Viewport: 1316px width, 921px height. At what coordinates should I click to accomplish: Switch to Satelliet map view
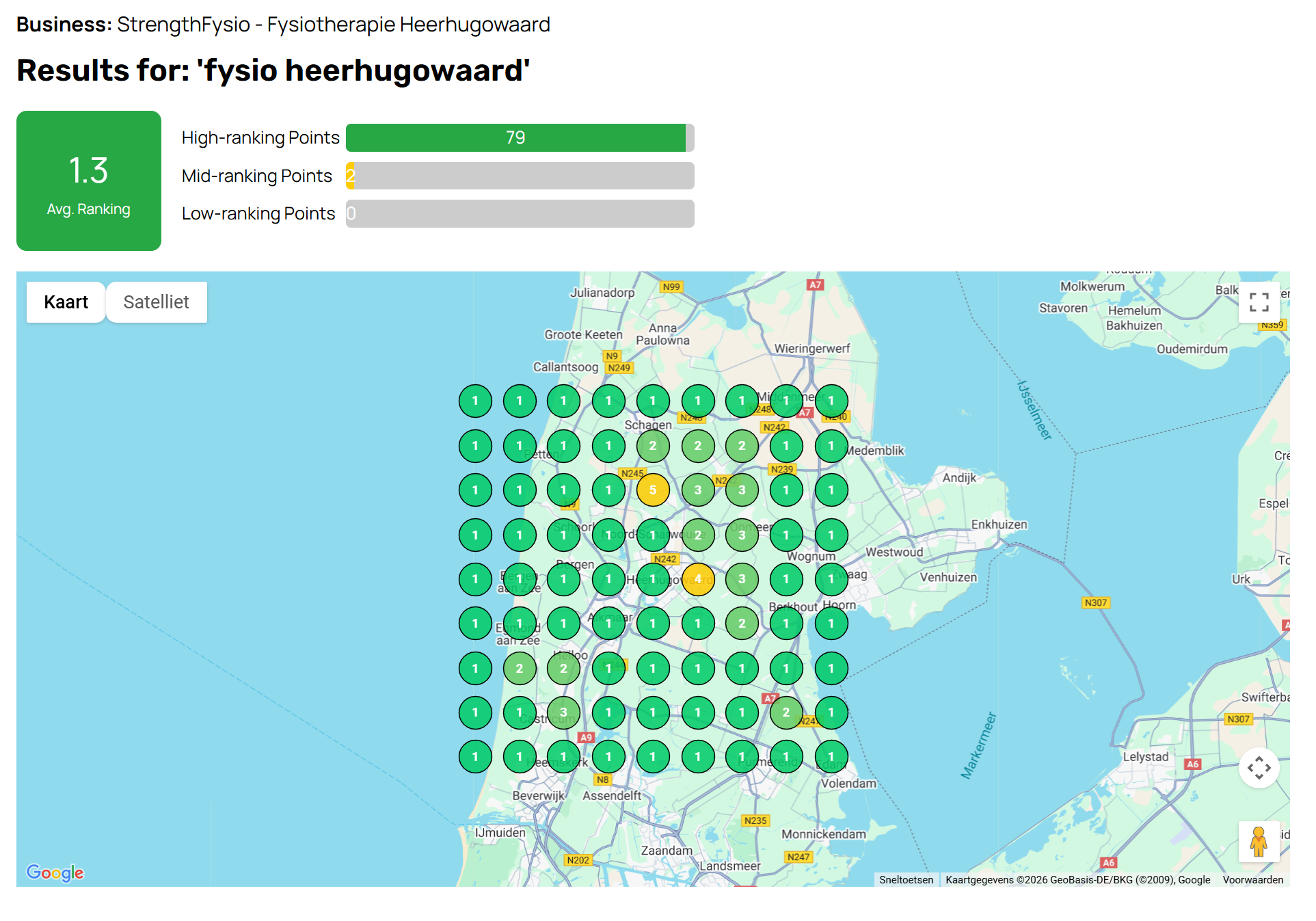pos(156,302)
